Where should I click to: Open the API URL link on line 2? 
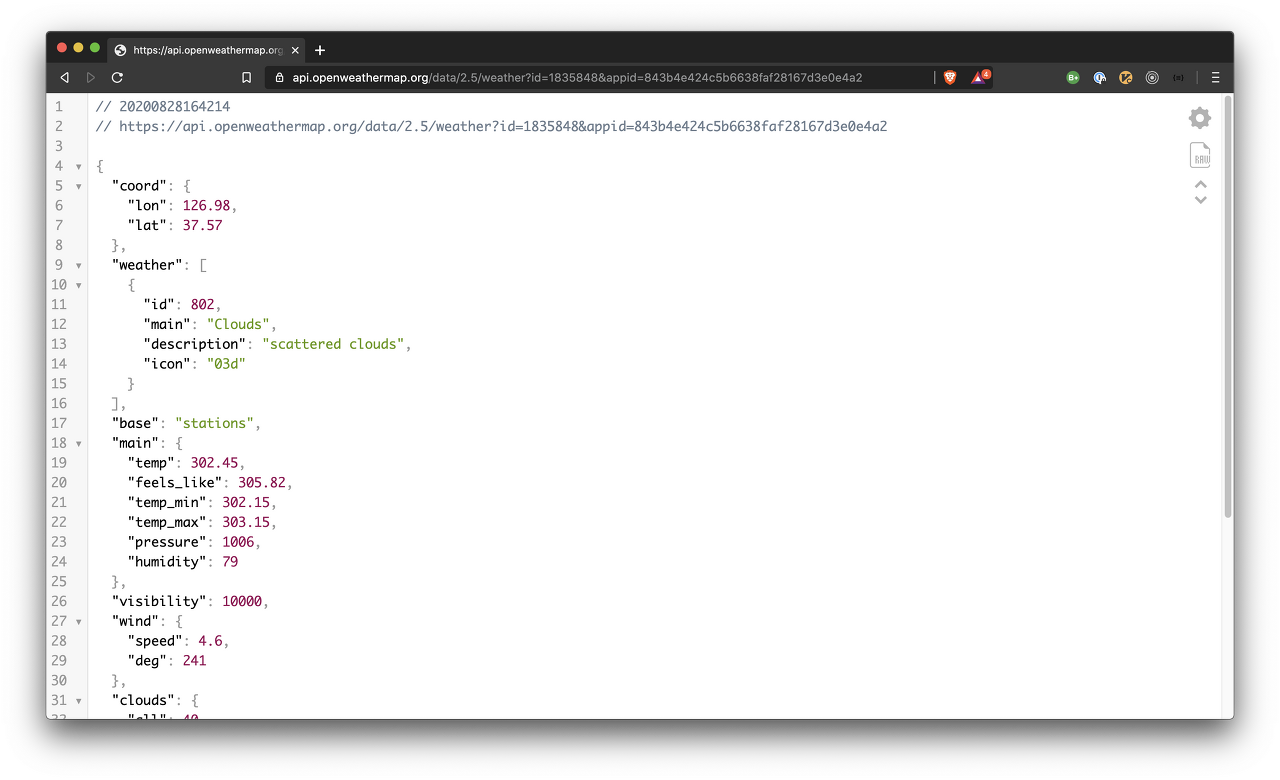pos(503,126)
